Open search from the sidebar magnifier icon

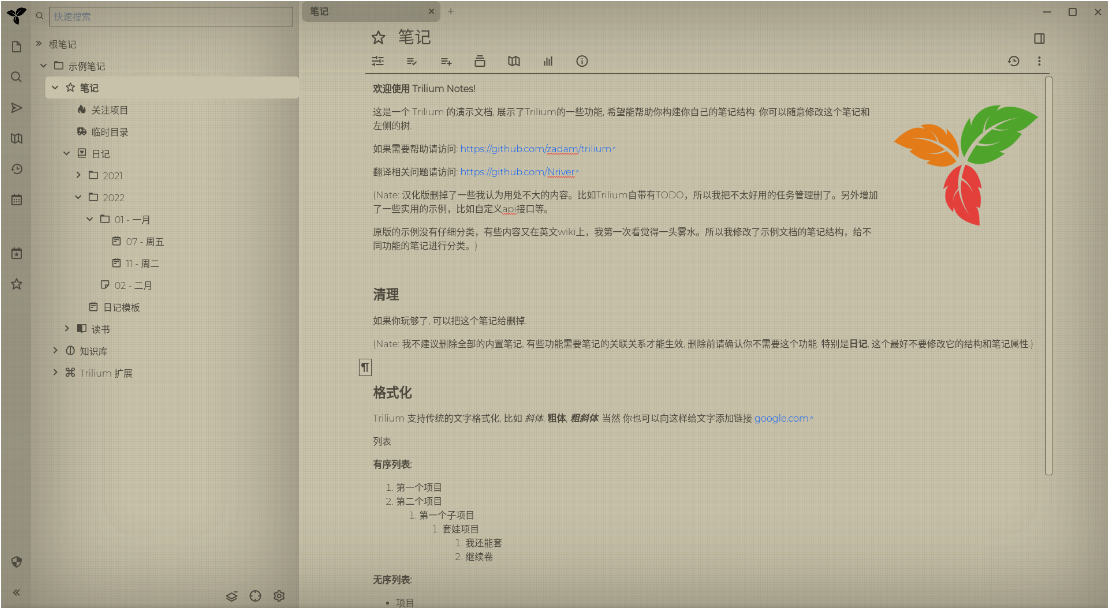coord(15,76)
